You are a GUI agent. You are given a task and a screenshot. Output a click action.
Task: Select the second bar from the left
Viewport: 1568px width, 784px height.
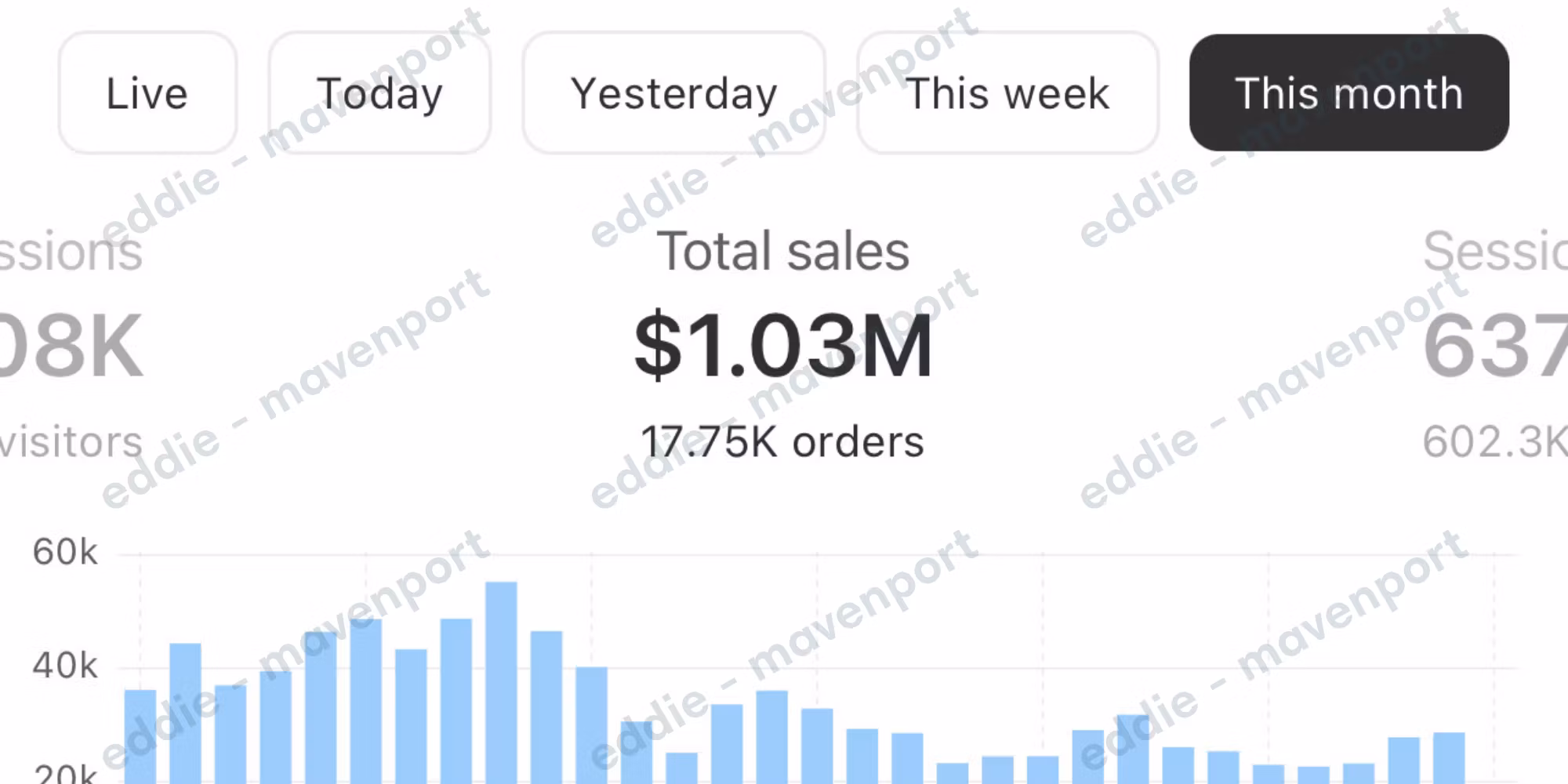[185, 713]
